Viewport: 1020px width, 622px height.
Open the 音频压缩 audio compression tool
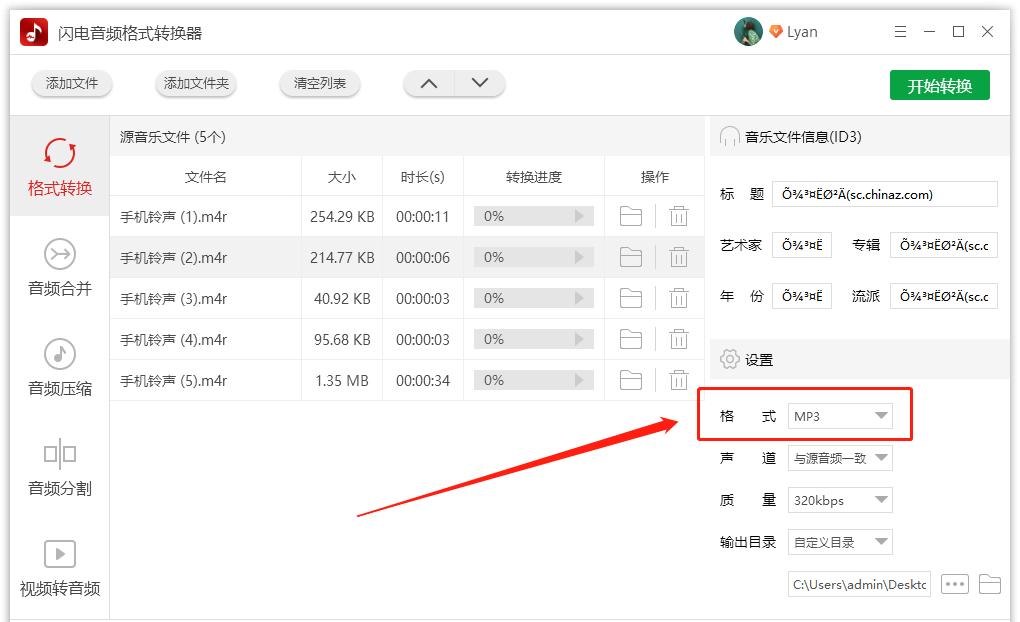click(59, 368)
